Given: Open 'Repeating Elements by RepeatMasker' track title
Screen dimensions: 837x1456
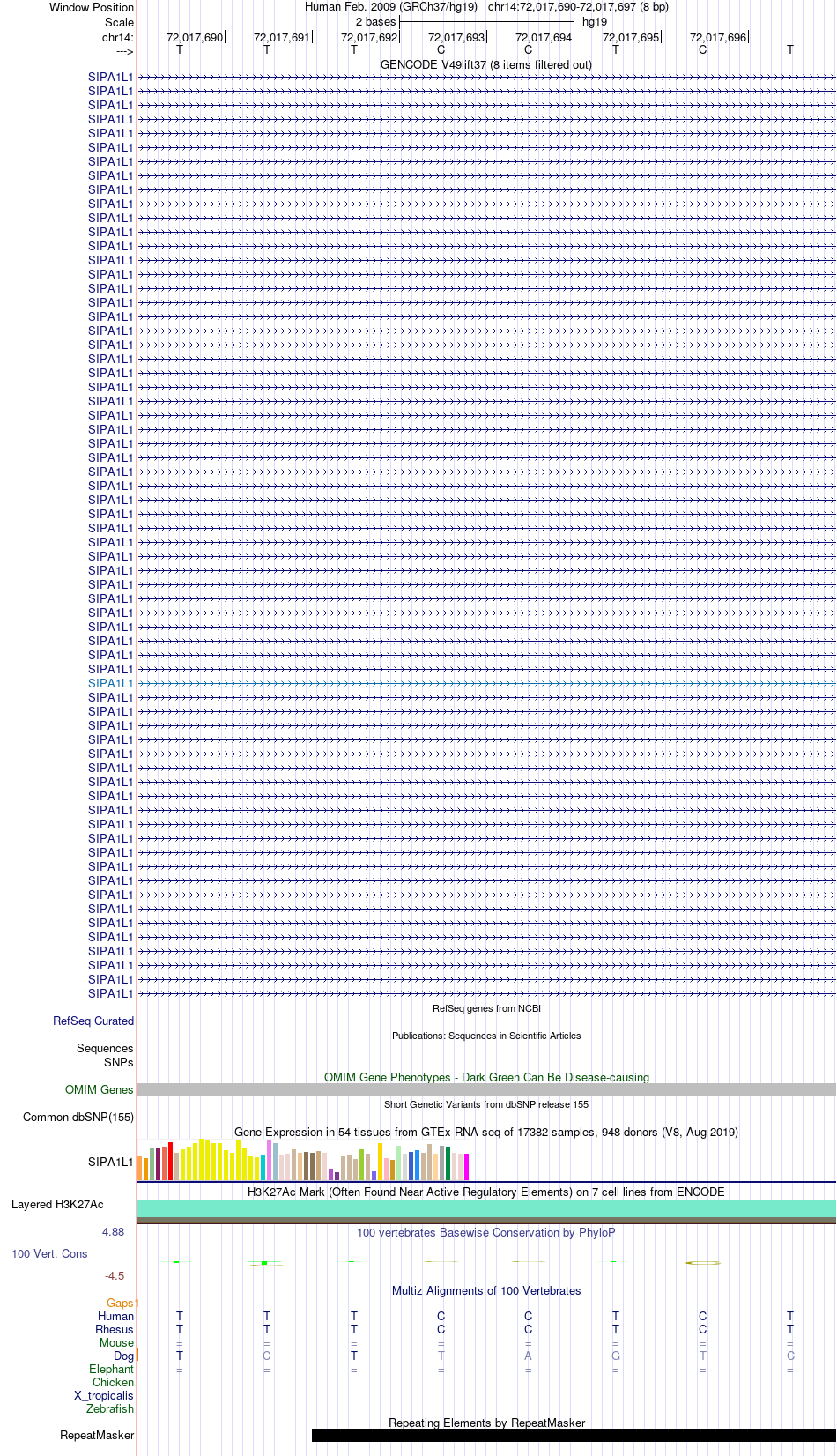Looking at the screenshot, I should [x=486, y=1423].
